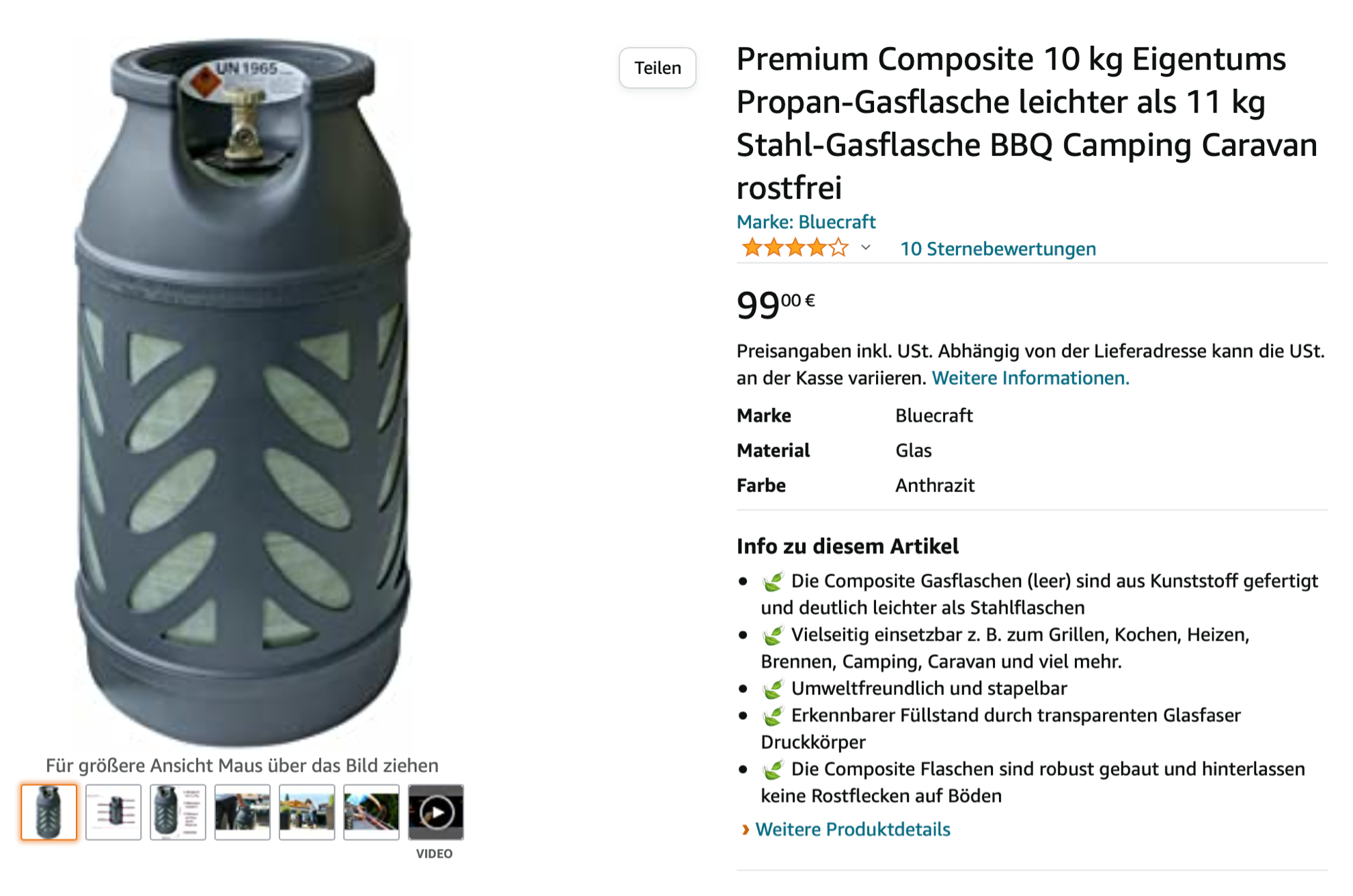Click the four-star rating icons

point(795,248)
